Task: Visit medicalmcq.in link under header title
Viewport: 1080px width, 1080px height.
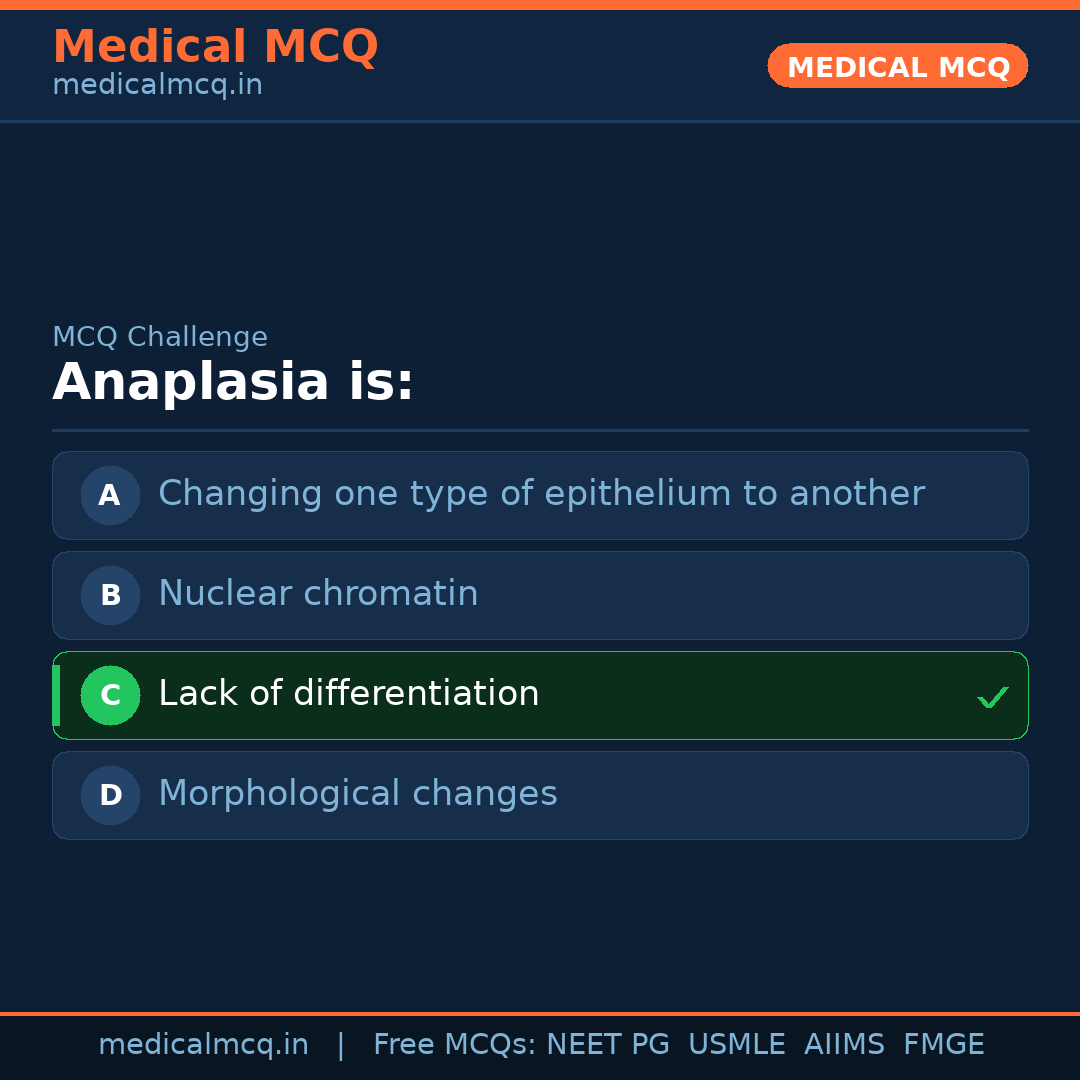Action: click(x=157, y=86)
